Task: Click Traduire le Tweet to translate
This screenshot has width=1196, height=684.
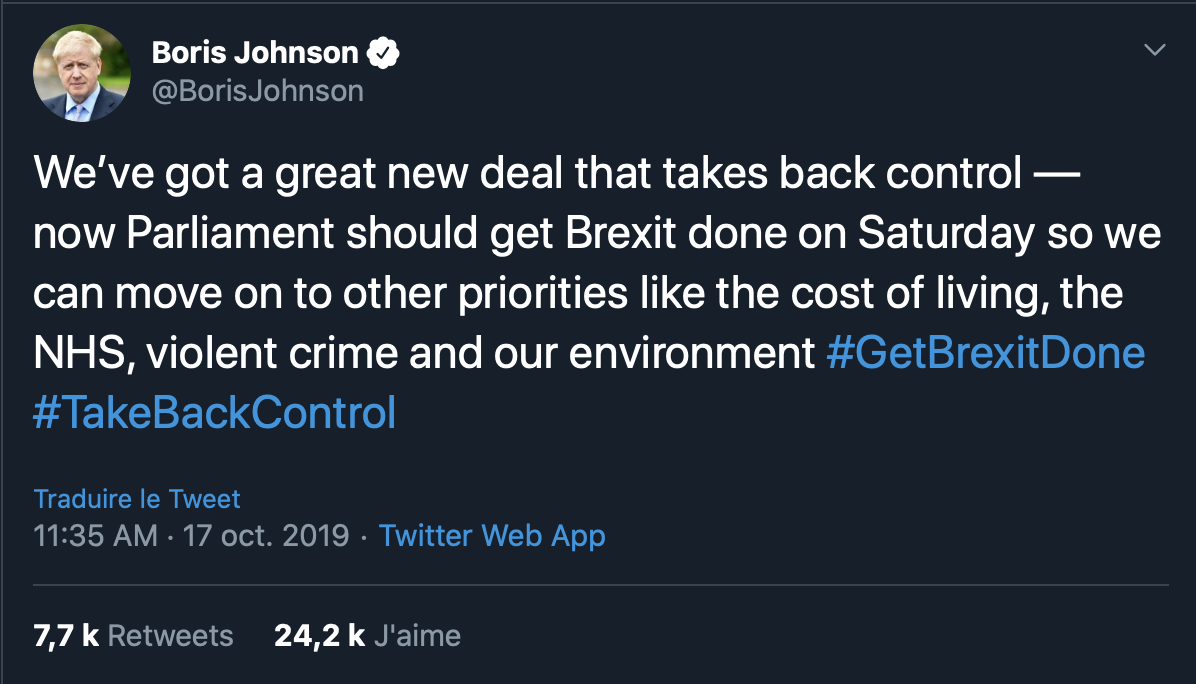Action: (x=137, y=498)
